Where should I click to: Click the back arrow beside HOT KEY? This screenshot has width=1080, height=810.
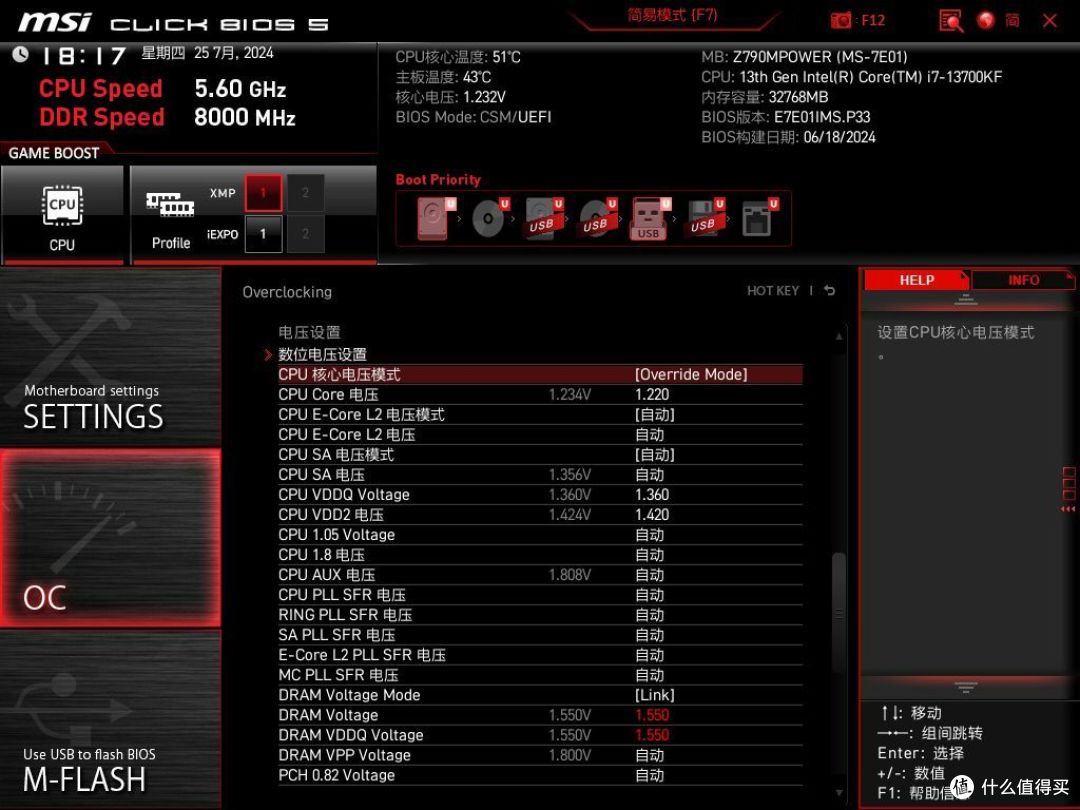click(x=829, y=291)
